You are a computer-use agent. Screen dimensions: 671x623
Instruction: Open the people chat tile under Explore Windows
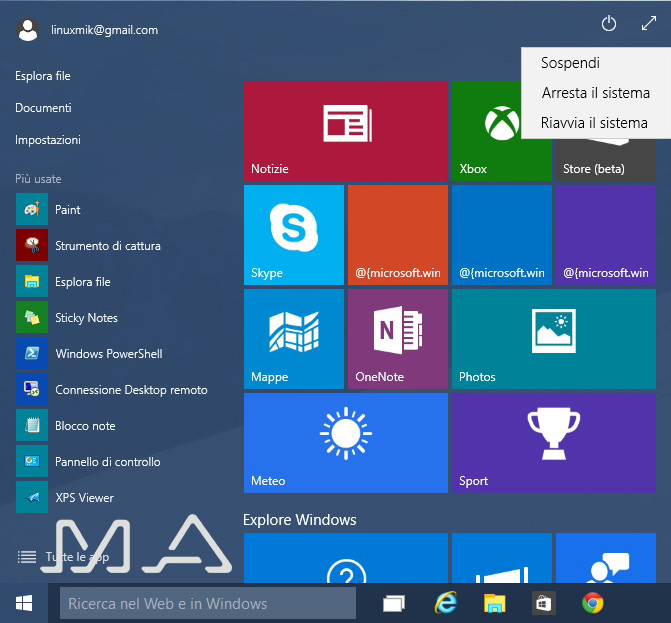pyautogui.click(x=606, y=558)
